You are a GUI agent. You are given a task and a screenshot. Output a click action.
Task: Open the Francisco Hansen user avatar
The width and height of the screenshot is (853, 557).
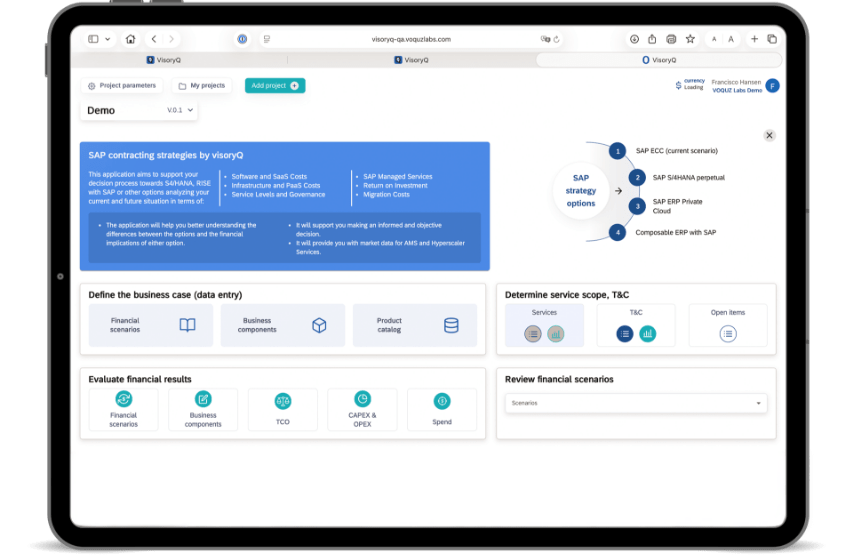tap(772, 85)
